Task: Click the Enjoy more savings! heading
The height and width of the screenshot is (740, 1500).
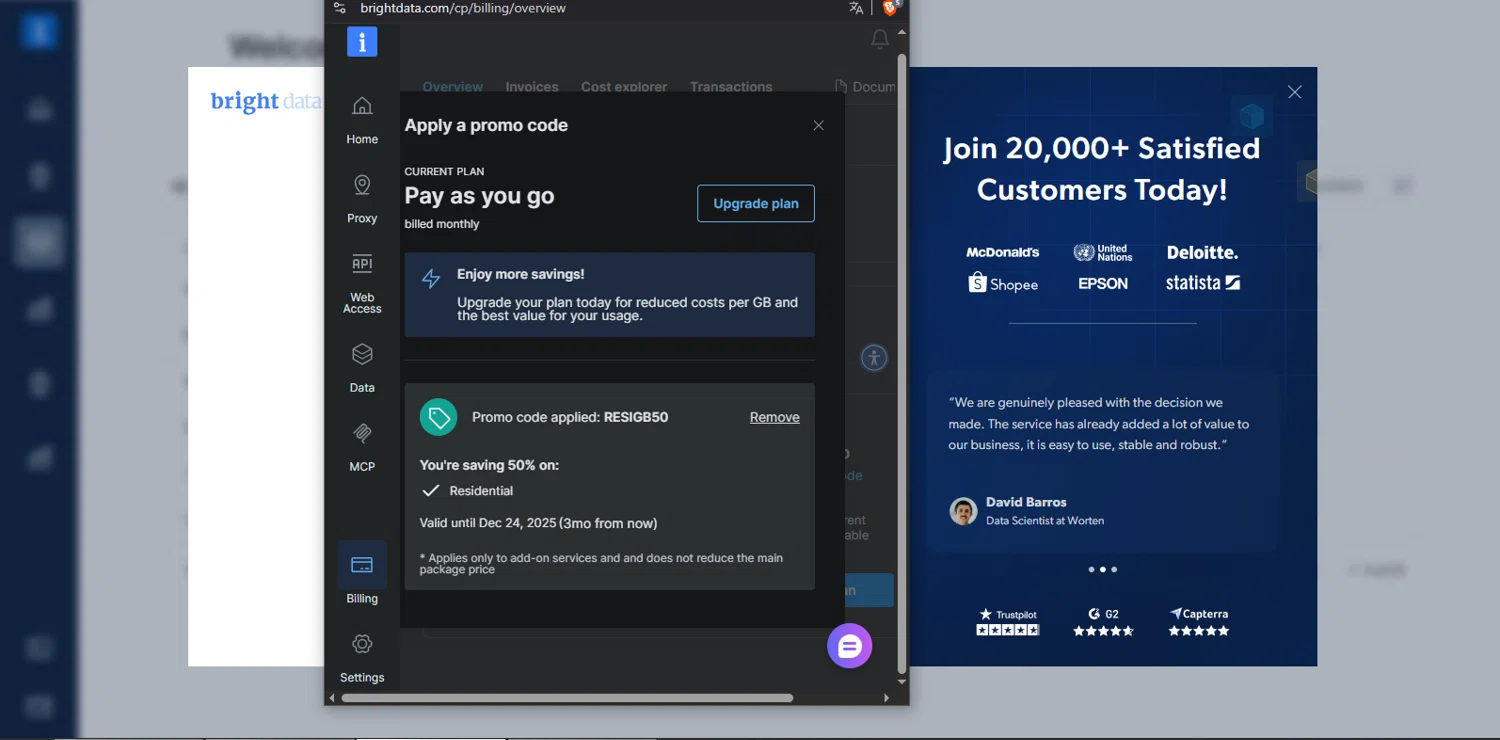Action: pyautogui.click(x=520, y=274)
